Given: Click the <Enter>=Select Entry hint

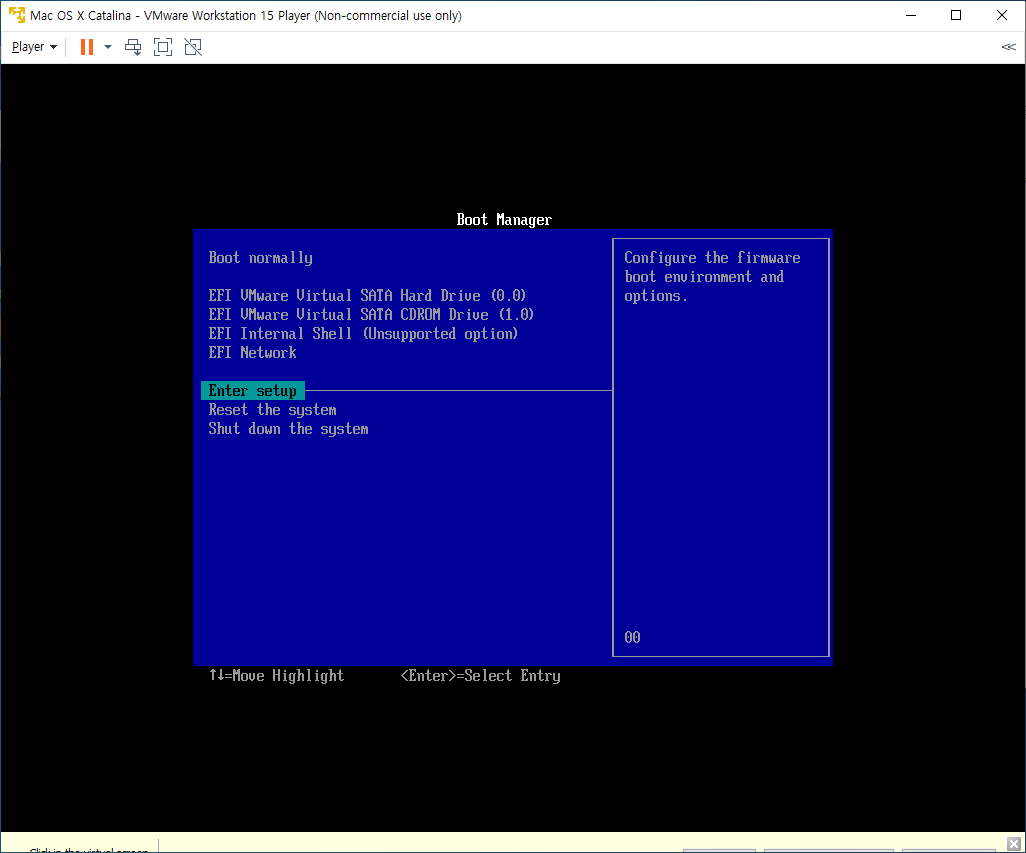Looking at the screenshot, I should coord(480,676).
